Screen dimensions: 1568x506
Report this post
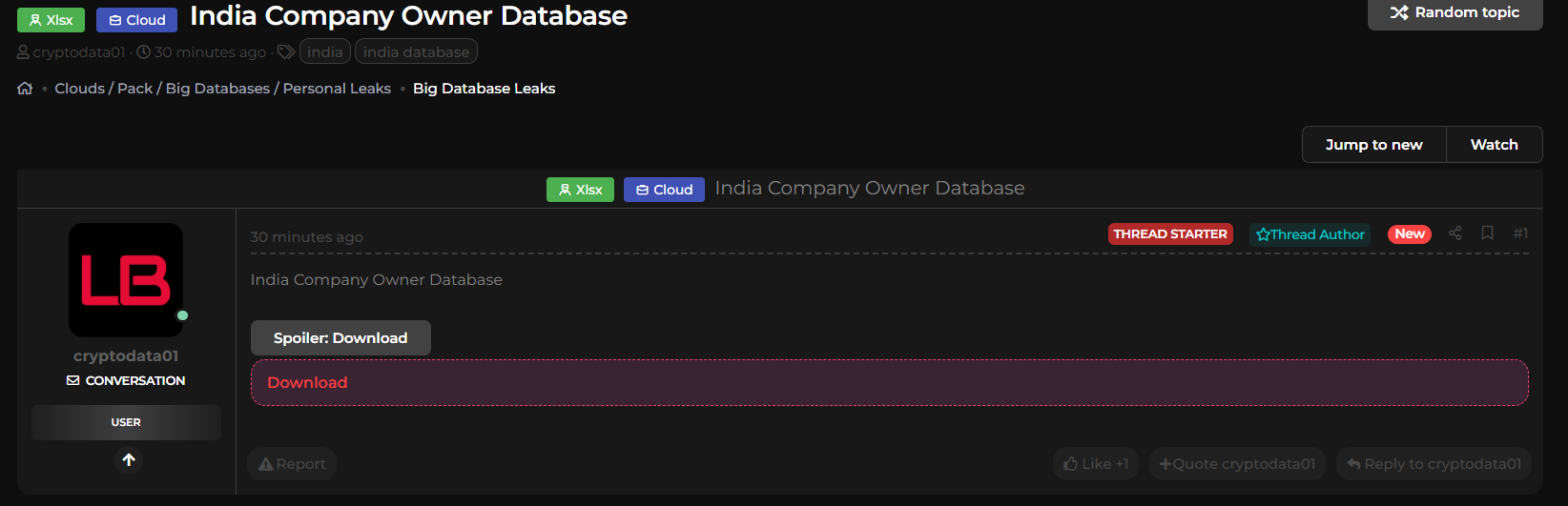pyautogui.click(x=292, y=464)
